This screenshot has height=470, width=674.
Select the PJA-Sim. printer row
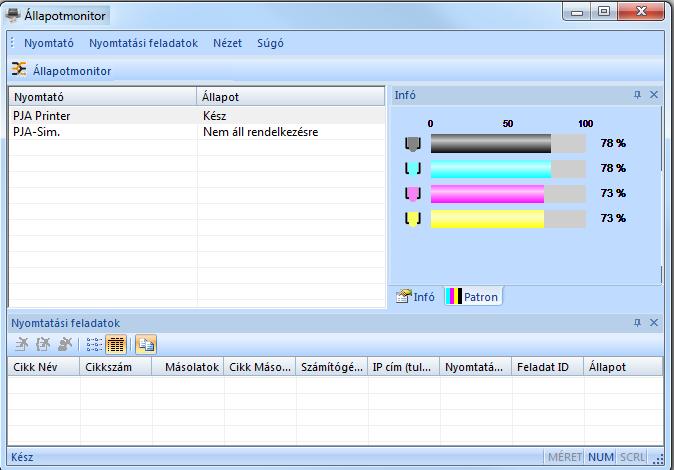tap(197, 132)
